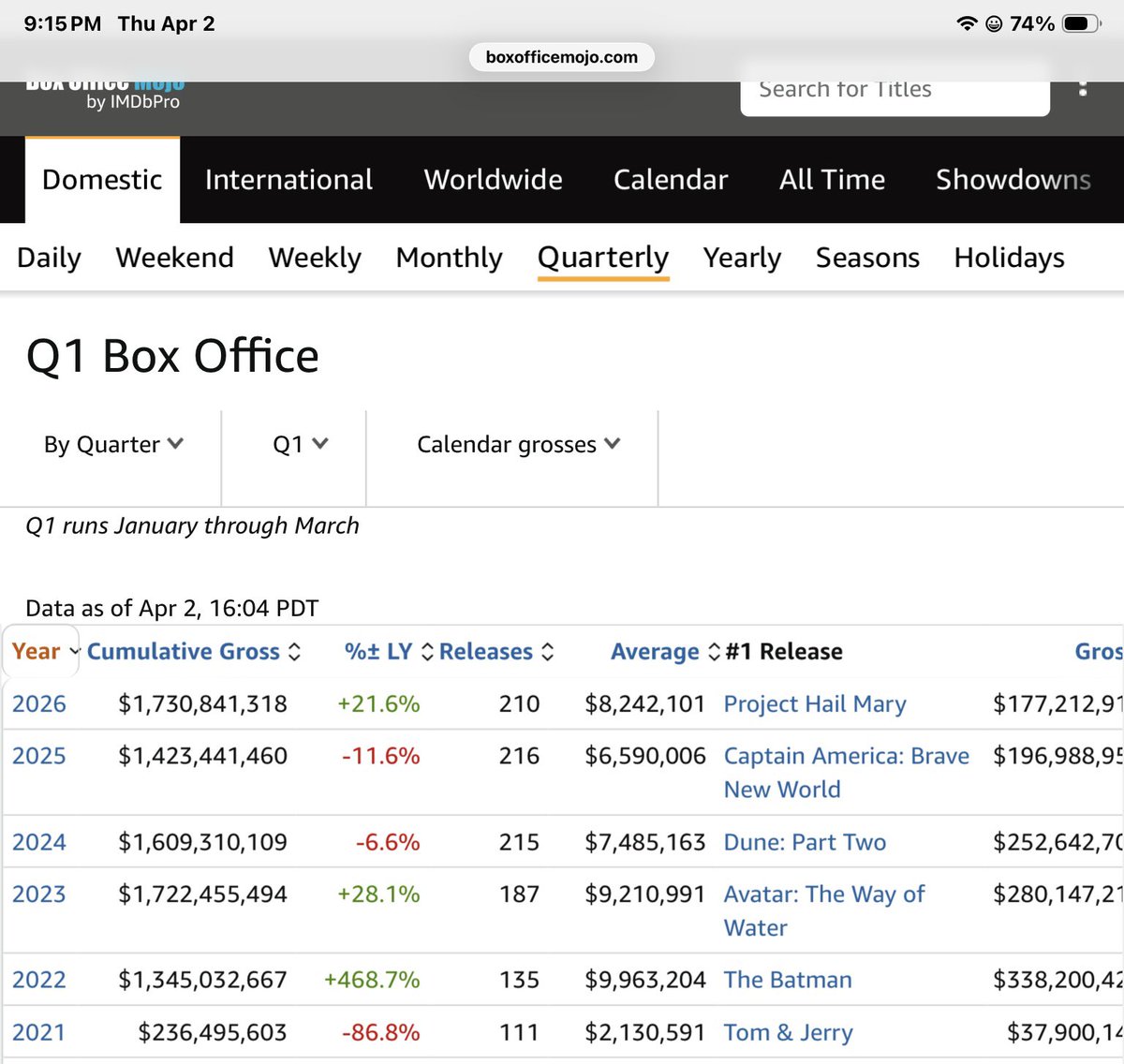Open Captain America: Brave New World link
This screenshot has width=1124, height=1064.
pos(846,773)
